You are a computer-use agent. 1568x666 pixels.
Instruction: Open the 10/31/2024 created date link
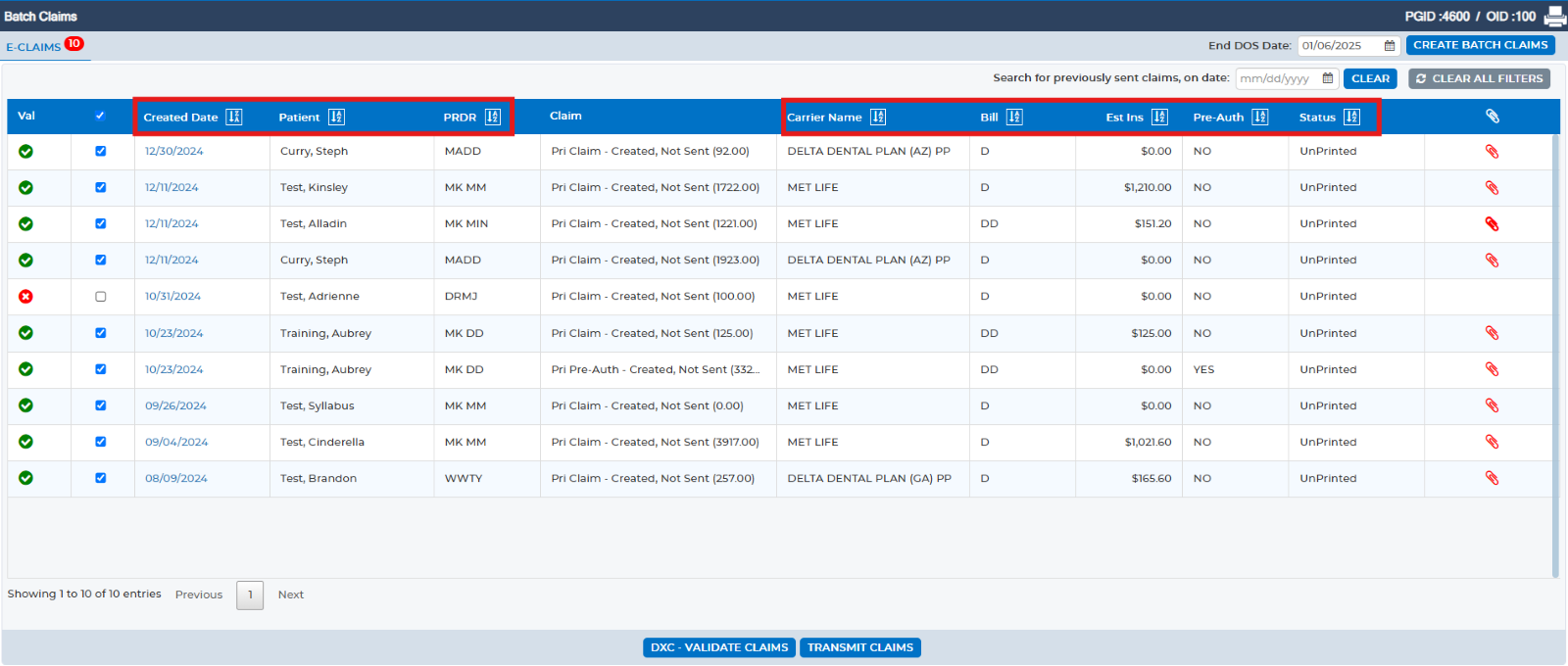coord(172,296)
